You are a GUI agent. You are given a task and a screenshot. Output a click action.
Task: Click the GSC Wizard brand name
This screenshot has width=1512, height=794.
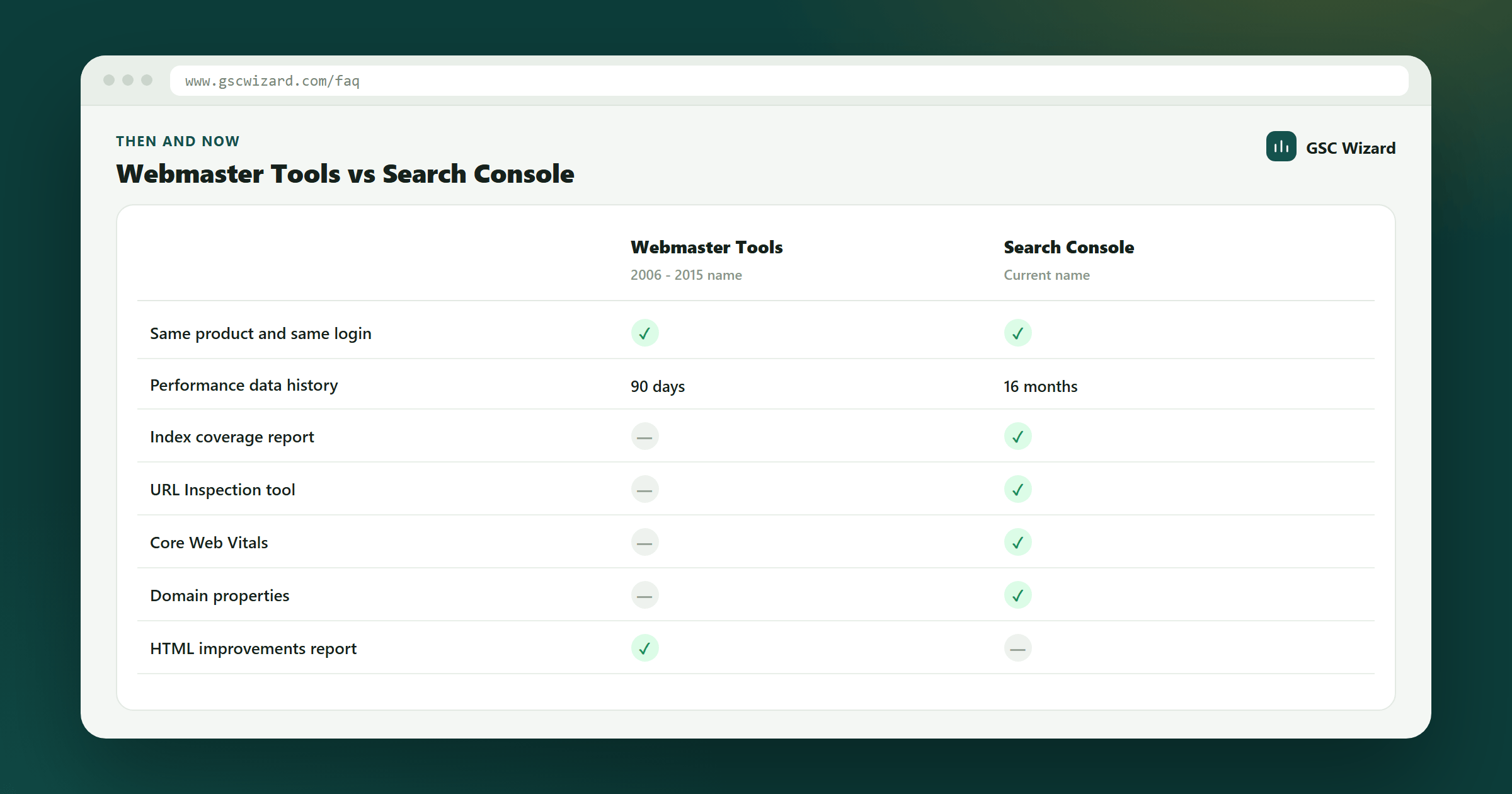(1351, 148)
